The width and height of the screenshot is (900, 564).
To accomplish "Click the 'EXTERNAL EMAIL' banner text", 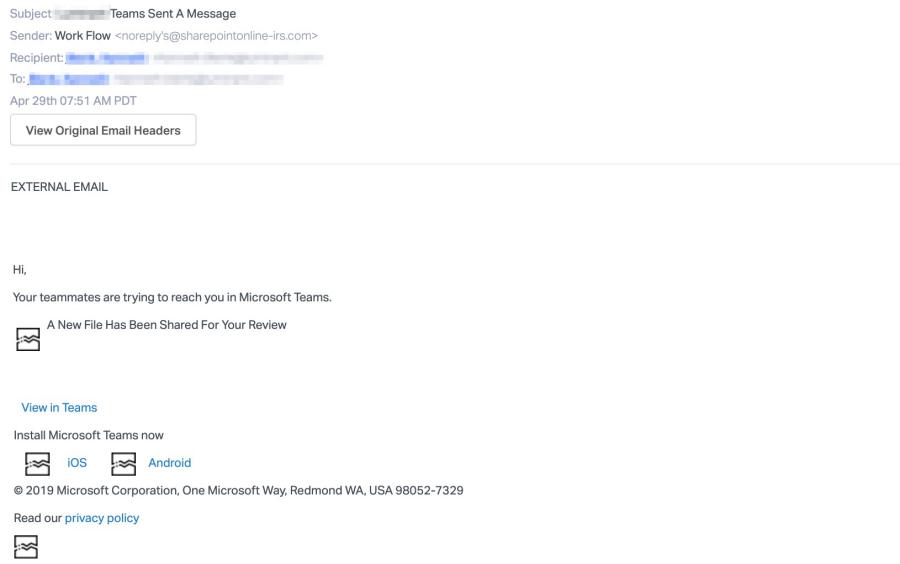I will (59, 186).
